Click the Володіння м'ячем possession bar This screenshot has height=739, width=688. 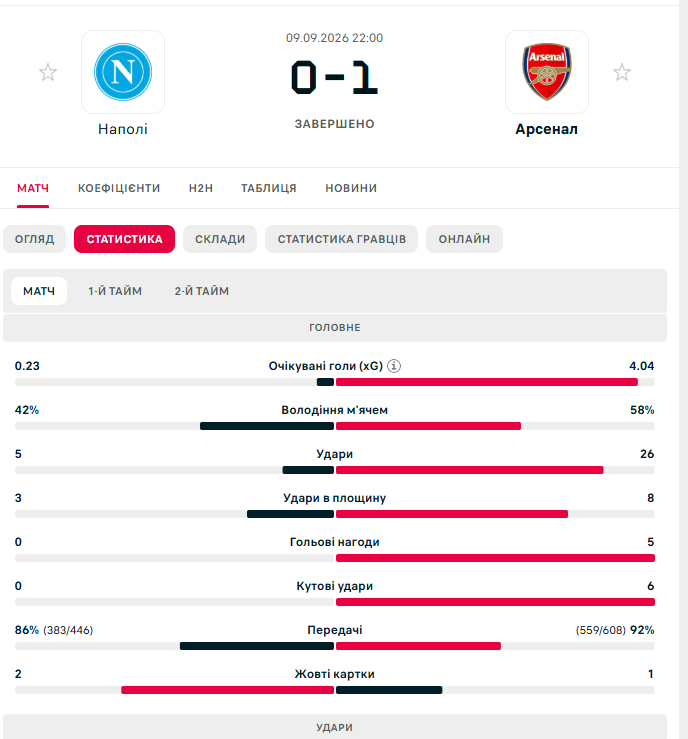[335, 426]
